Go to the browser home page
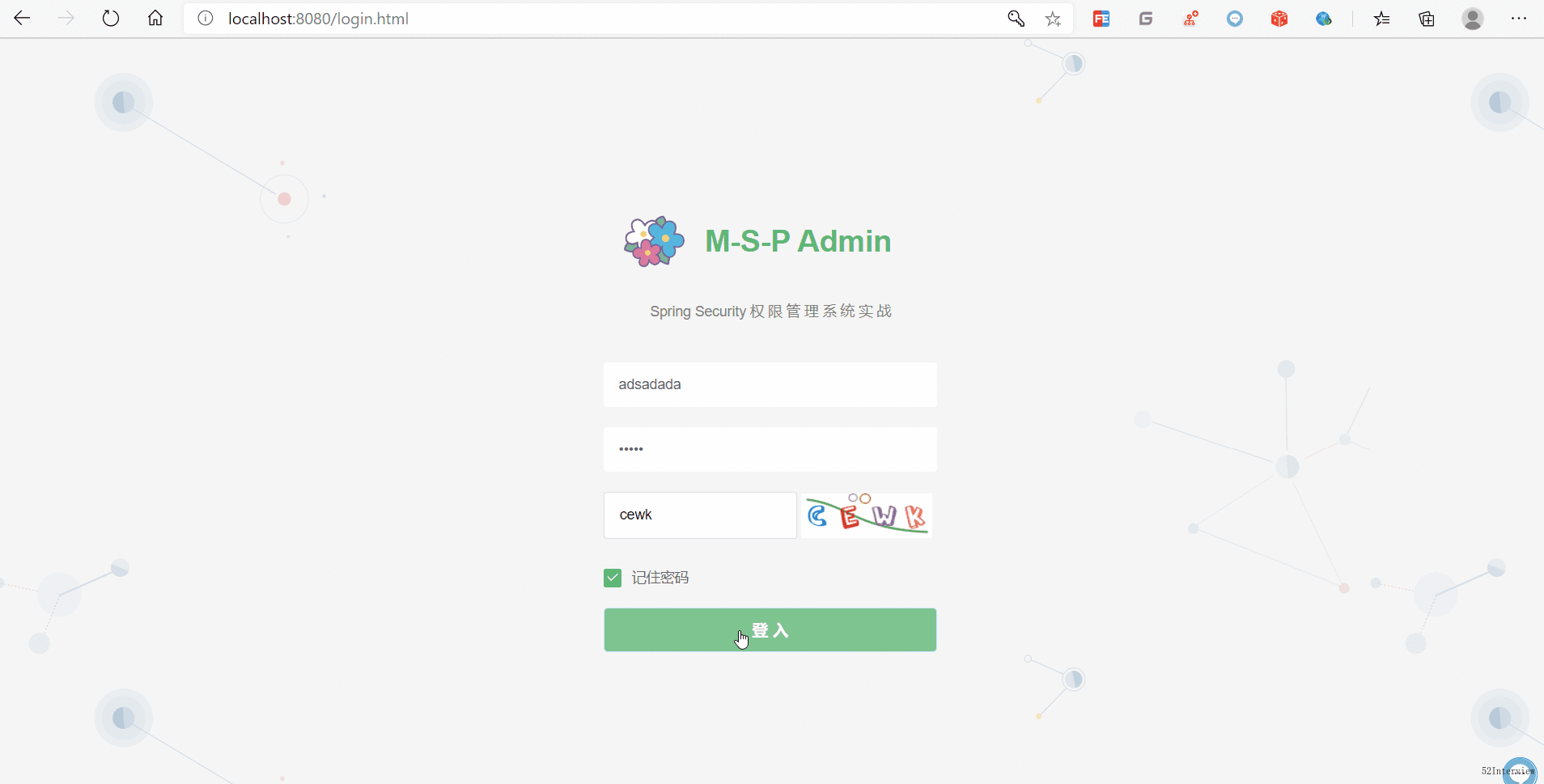The width and height of the screenshot is (1544, 784). point(155,19)
